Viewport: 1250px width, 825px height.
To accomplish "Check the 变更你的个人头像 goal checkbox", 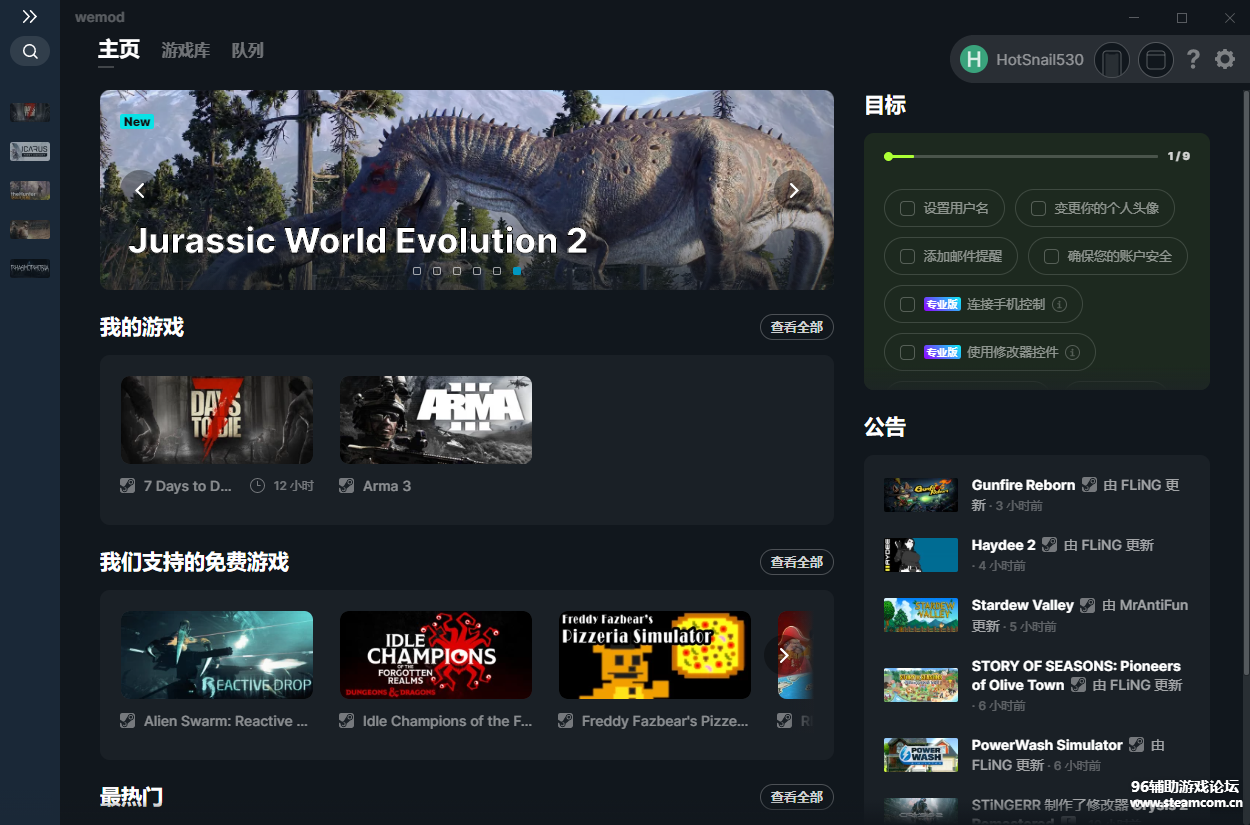I will pos(1038,208).
